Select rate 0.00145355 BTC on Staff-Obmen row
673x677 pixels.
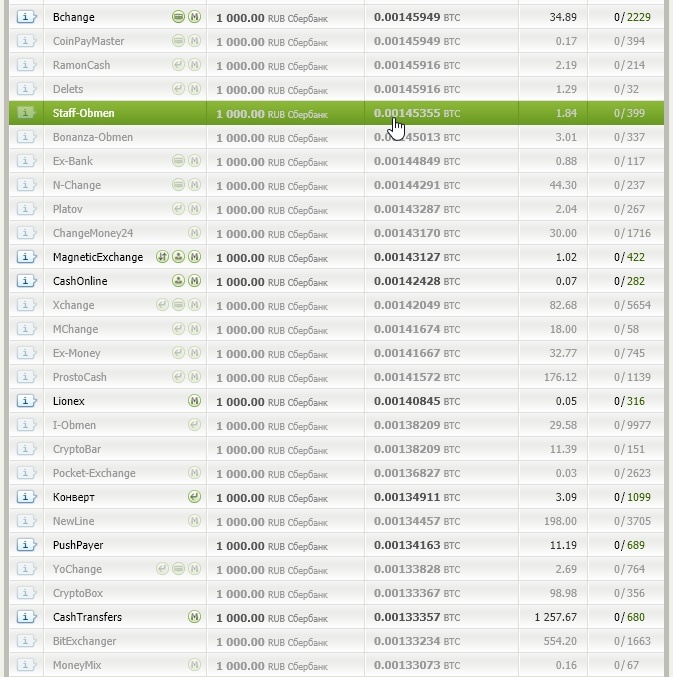point(417,113)
